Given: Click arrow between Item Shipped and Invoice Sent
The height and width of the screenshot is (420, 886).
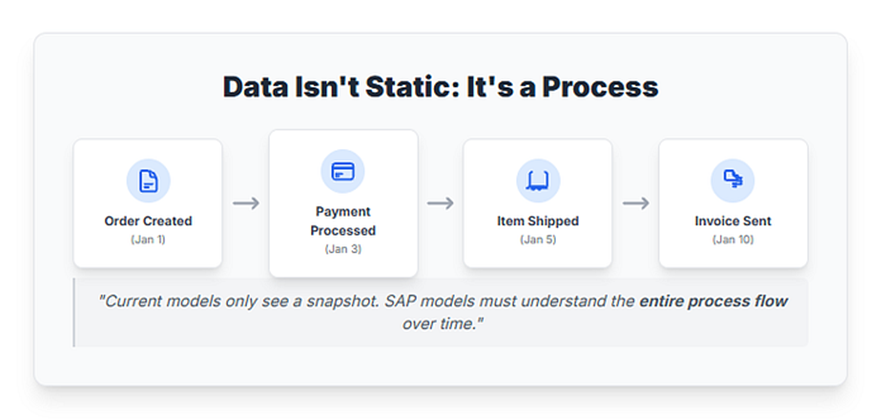Looking at the screenshot, I should click(636, 203).
